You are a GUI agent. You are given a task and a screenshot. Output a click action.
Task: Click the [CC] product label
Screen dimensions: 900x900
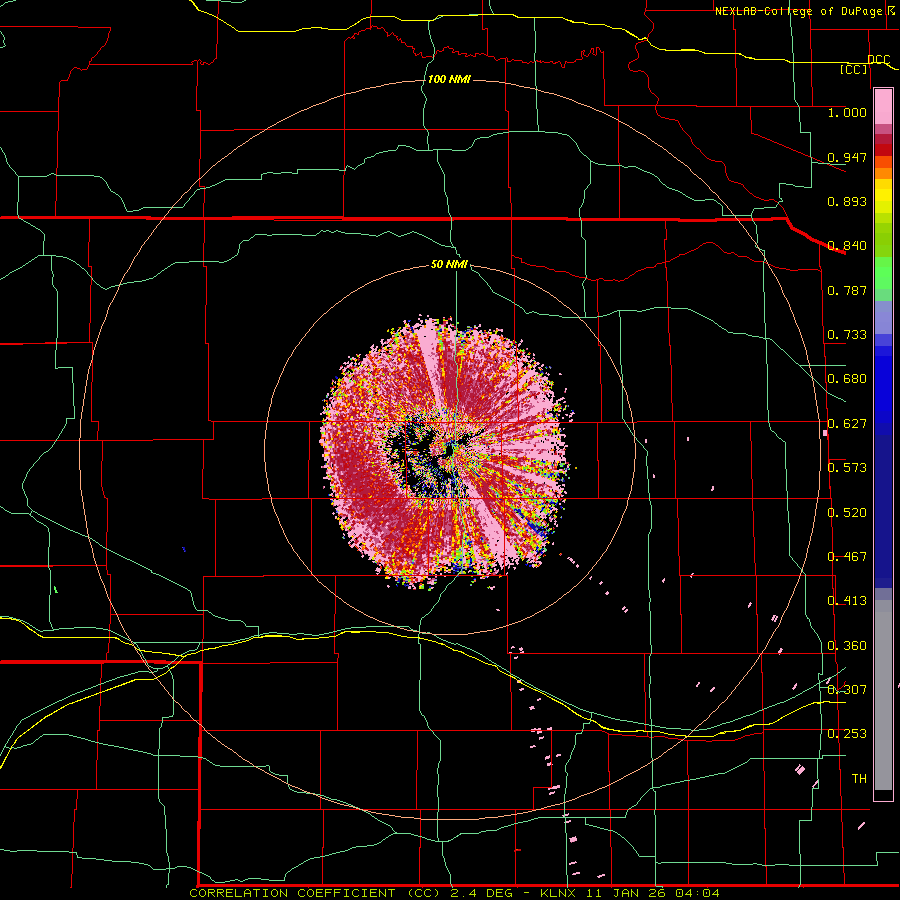click(x=854, y=69)
